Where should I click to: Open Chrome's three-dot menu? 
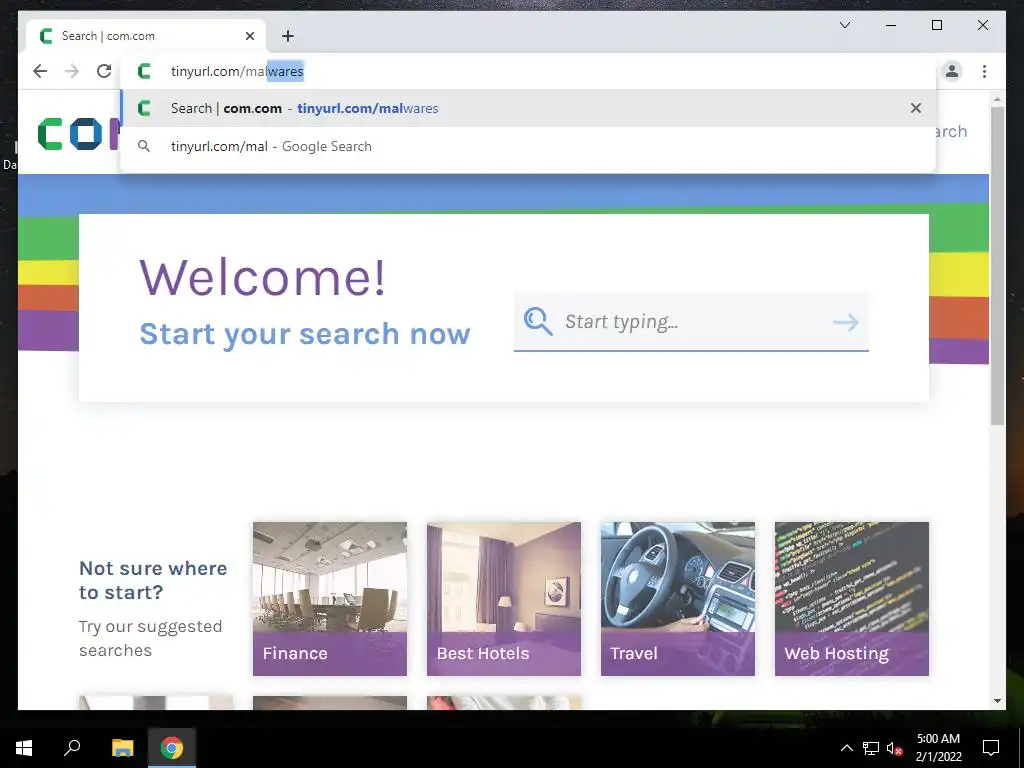pos(984,71)
